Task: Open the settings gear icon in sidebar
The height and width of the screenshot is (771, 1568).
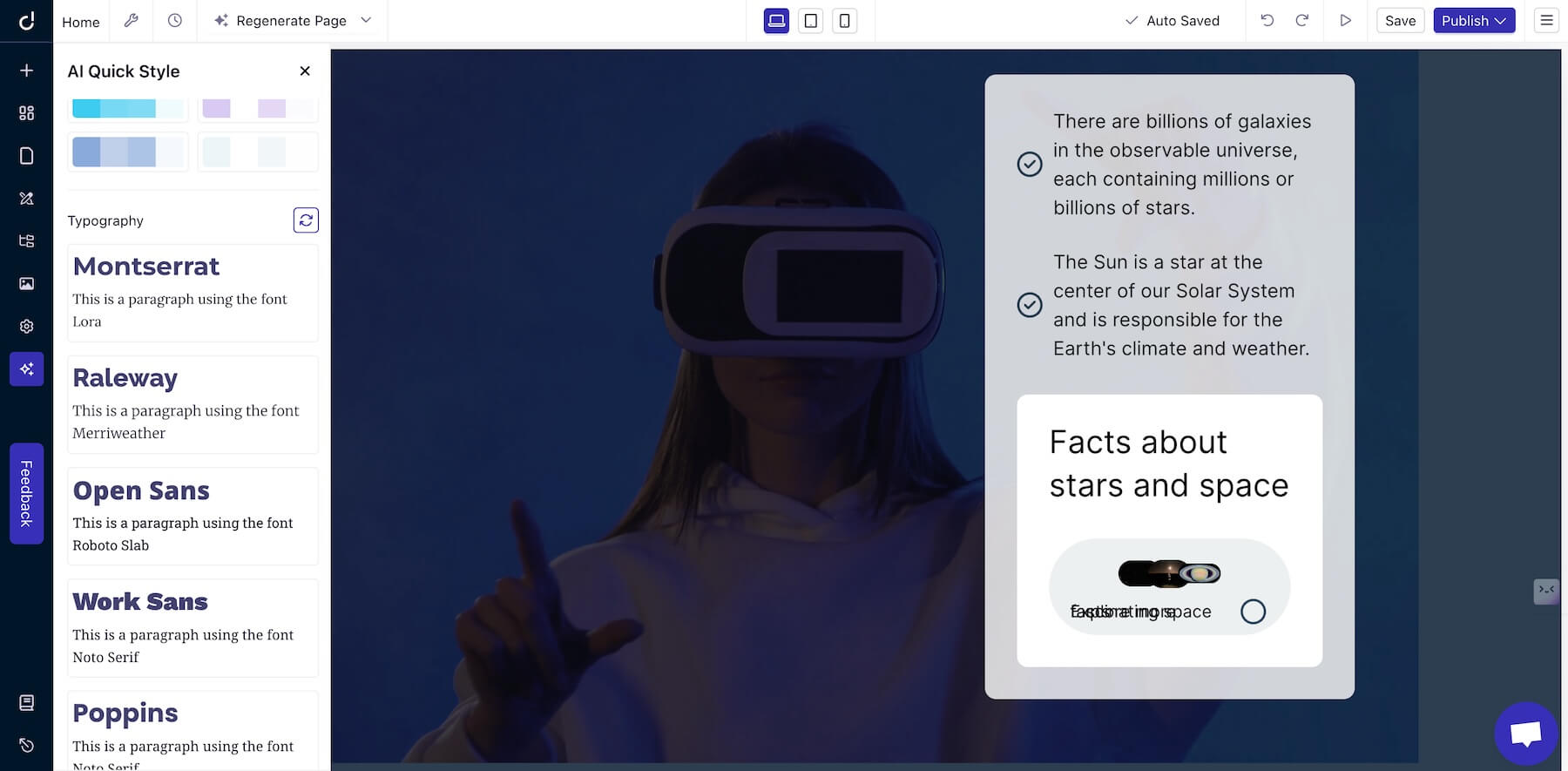Action: coord(26,326)
